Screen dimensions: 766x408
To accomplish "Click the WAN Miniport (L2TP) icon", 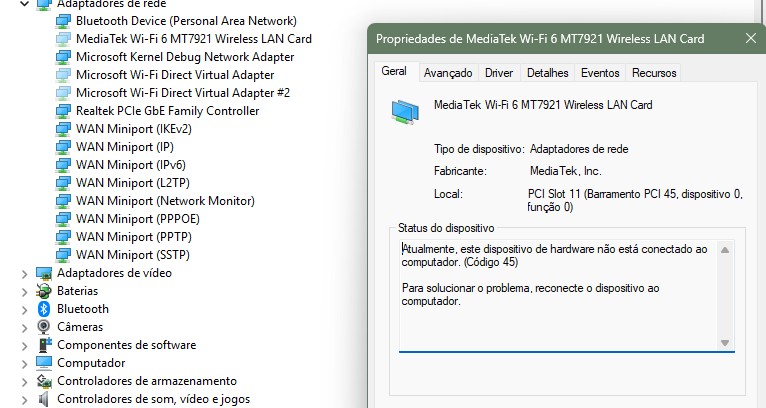I will coord(63,183).
